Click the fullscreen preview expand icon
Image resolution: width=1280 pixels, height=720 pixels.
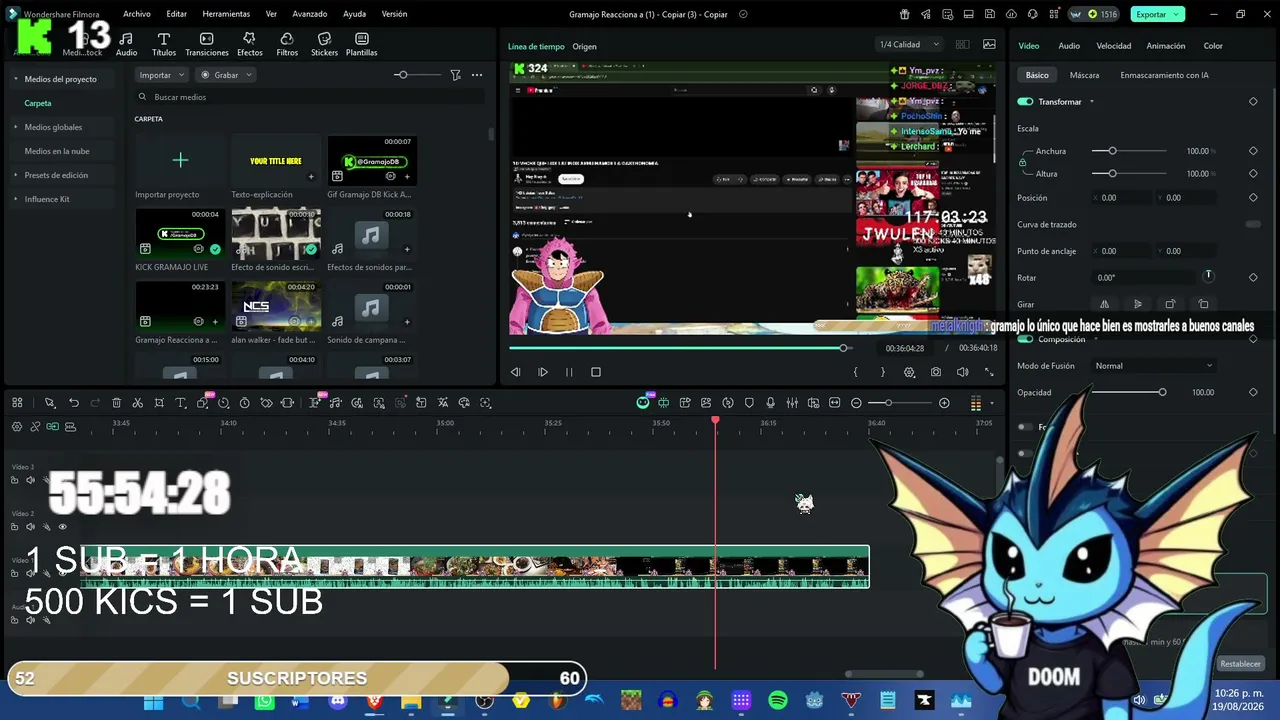pyautogui.click(x=989, y=372)
